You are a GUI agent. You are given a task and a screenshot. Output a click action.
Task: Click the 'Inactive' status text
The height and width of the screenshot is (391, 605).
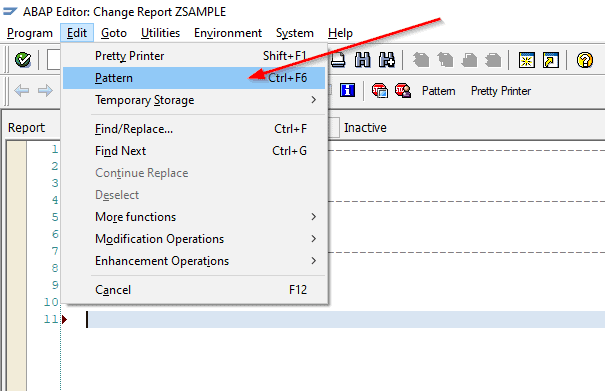[365, 128]
